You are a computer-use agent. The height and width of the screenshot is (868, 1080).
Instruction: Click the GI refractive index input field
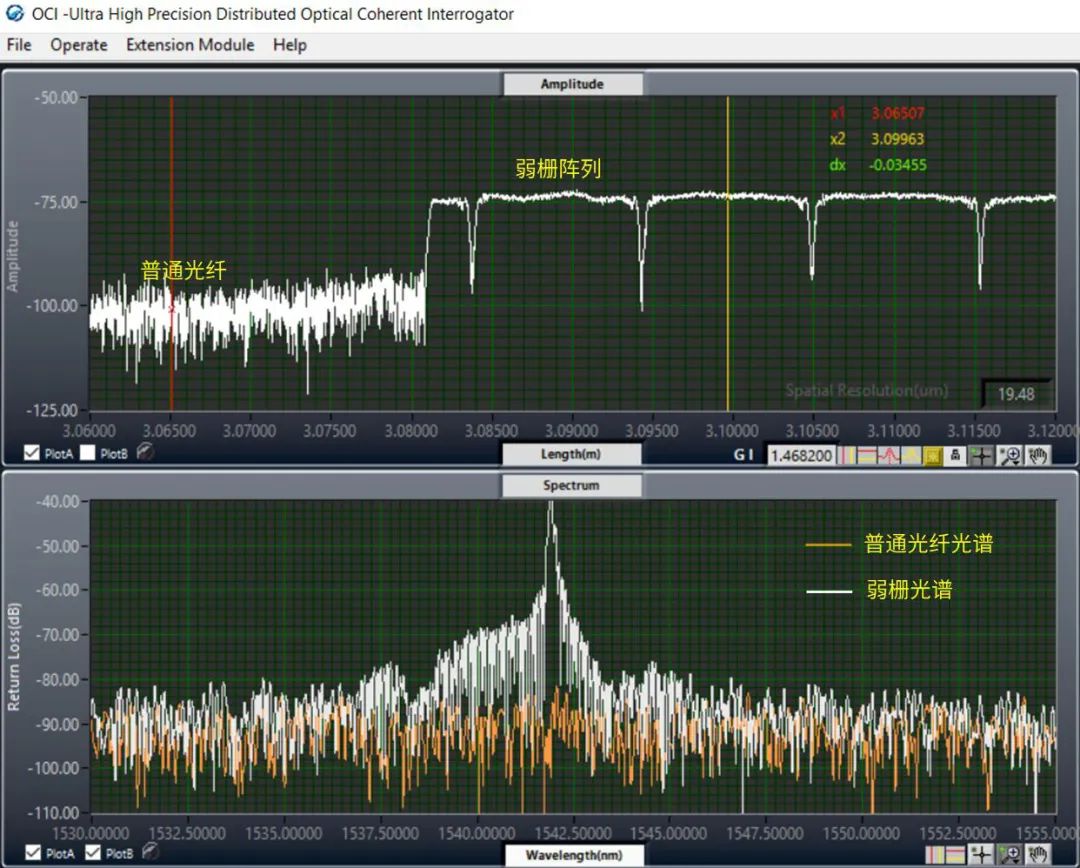pos(801,455)
